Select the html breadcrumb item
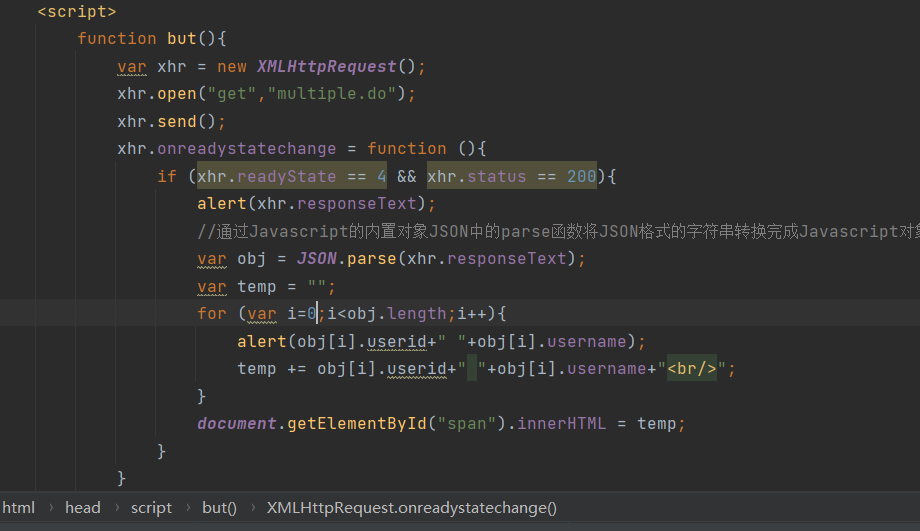This screenshot has height=531, width=920. coord(19,508)
